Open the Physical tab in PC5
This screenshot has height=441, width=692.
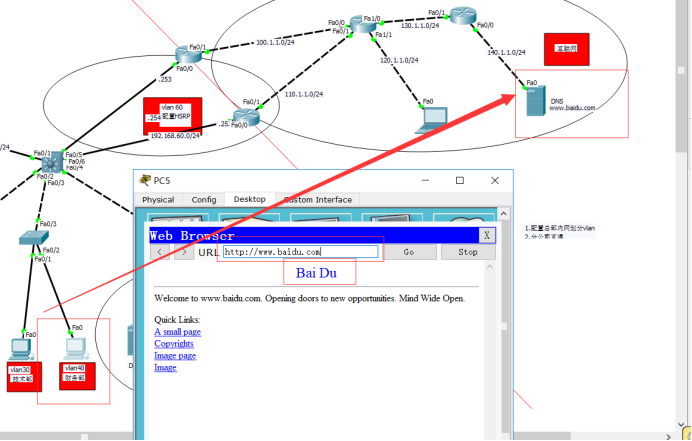[158, 200]
